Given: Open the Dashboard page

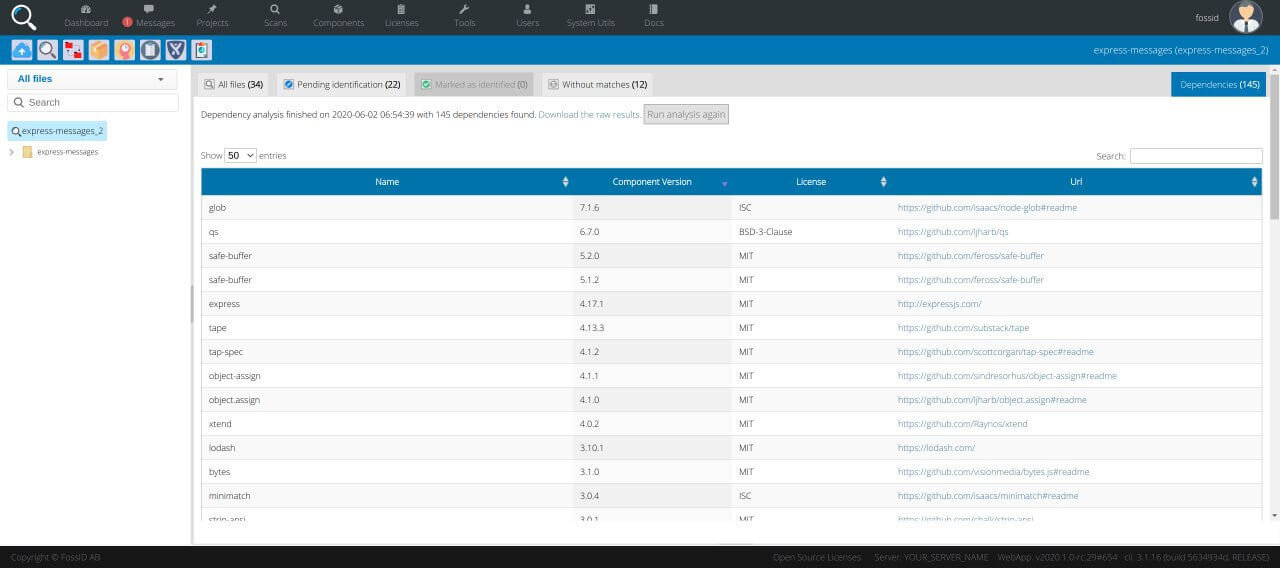Looking at the screenshot, I should (86, 16).
